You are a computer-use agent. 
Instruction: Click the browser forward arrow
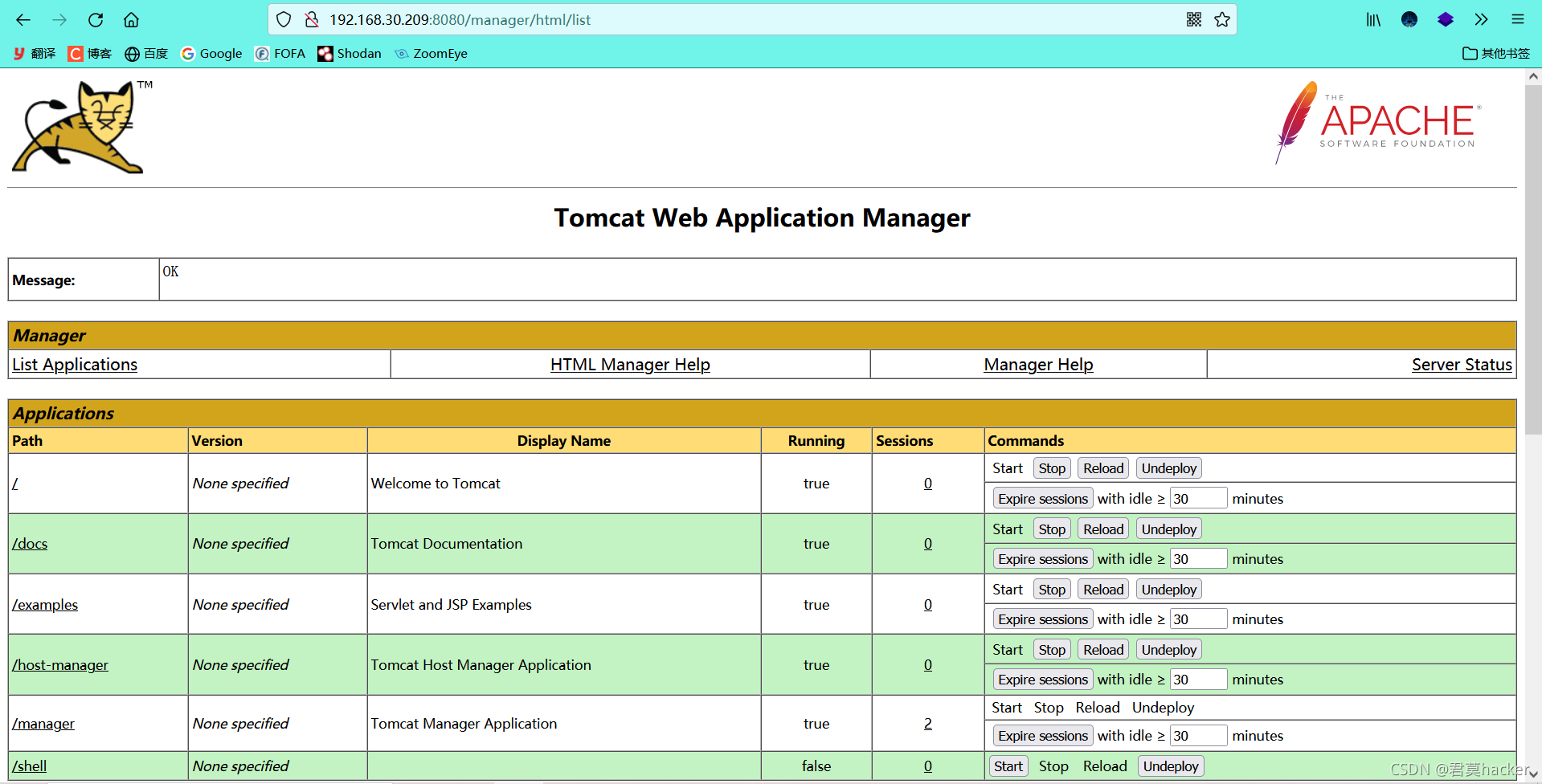point(59,19)
